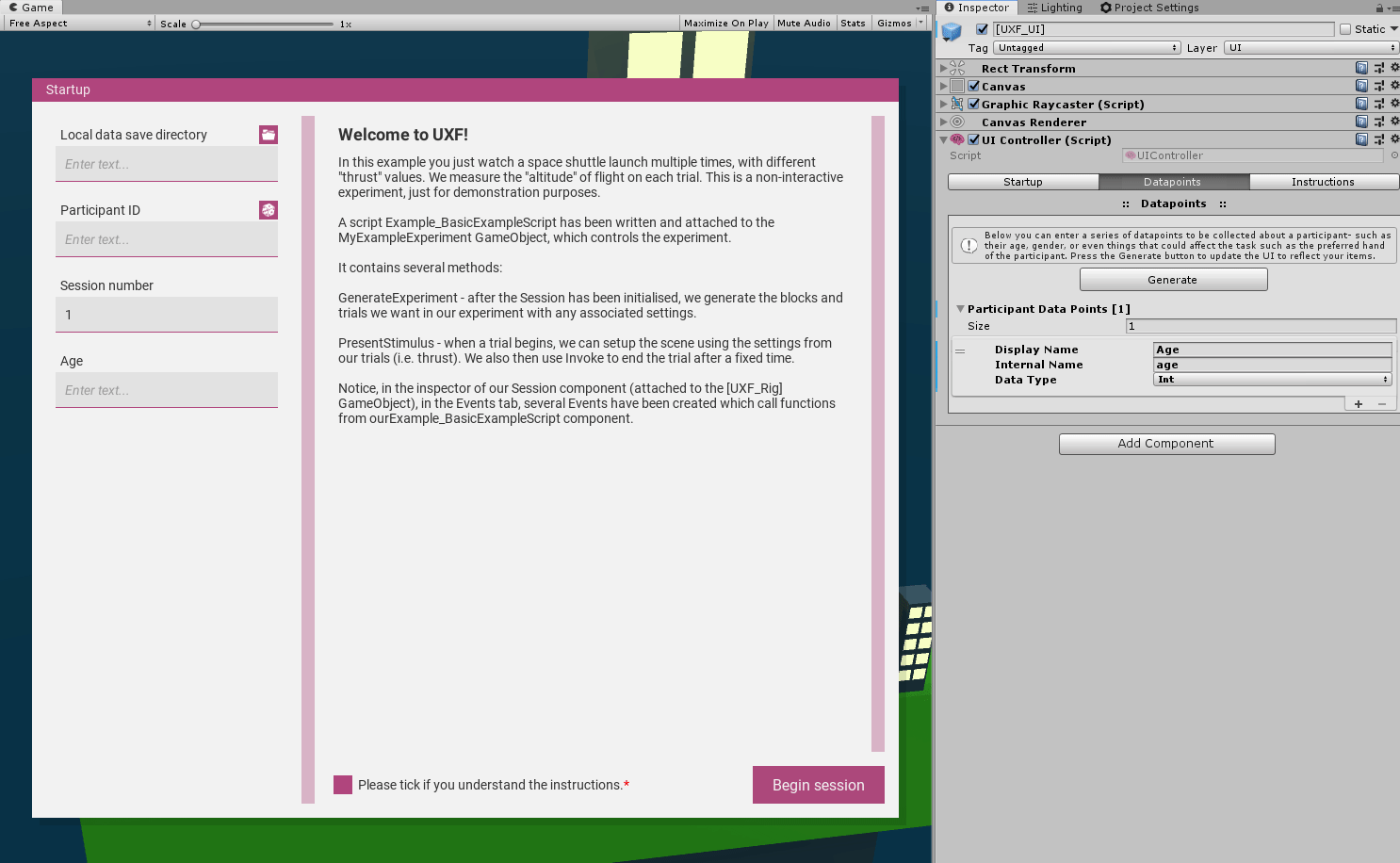Open the Data Type dropdown set to Int
Viewport: 1400px width, 863px height.
pos(1272,380)
